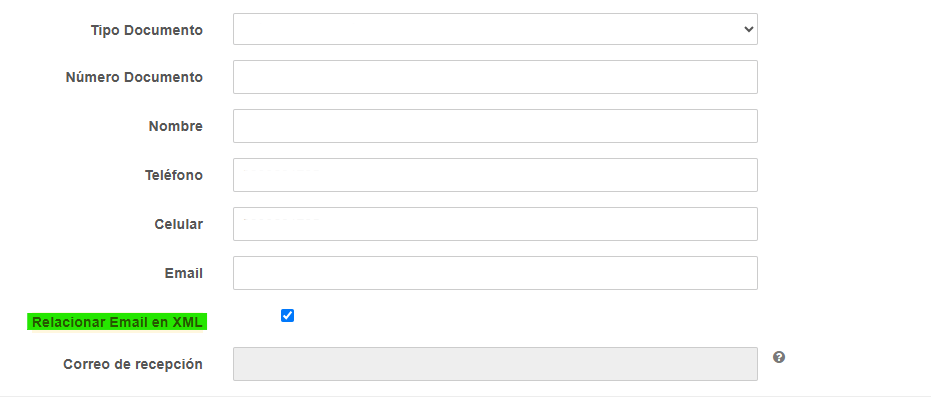Click the faint placeholder text in Celular
The height and width of the screenshot is (415, 931).
pos(281,221)
